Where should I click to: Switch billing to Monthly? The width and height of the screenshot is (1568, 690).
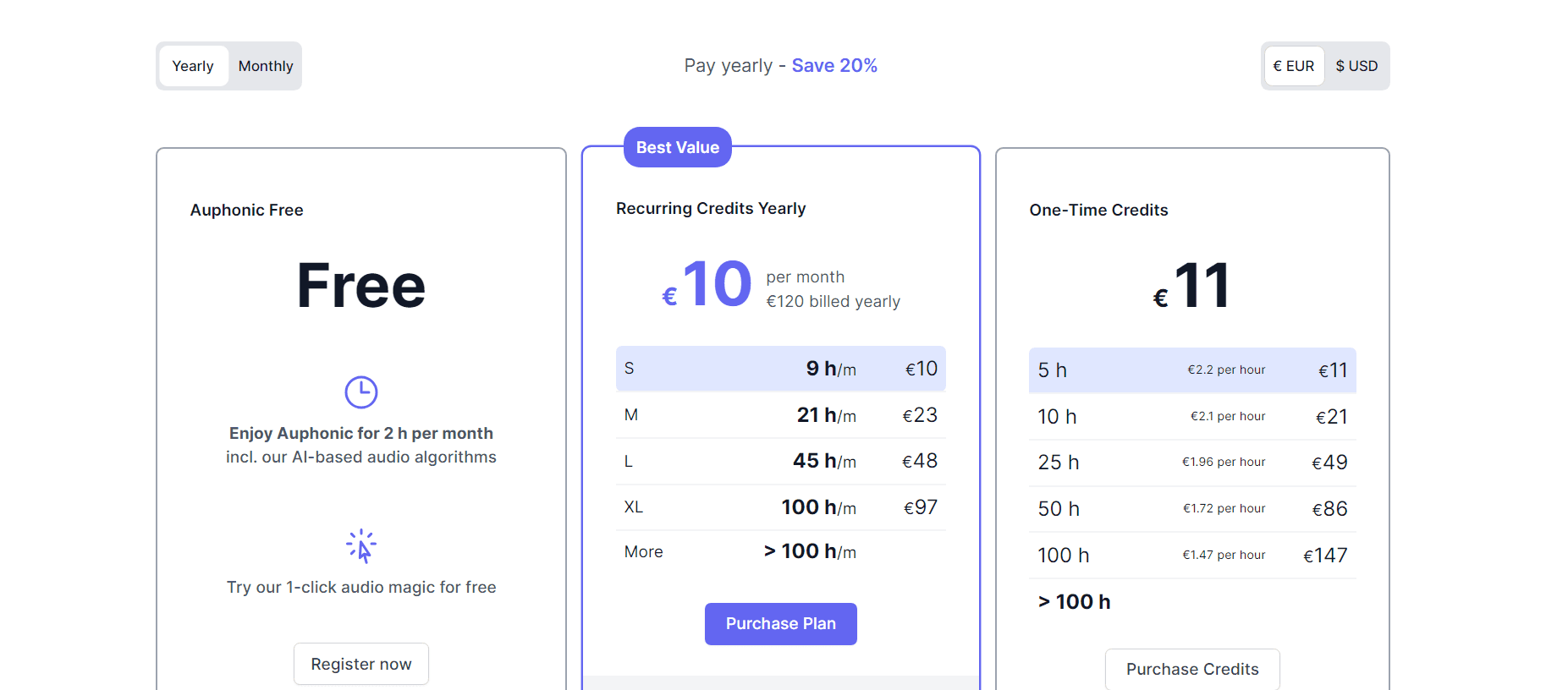pyautogui.click(x=265, y=66)
